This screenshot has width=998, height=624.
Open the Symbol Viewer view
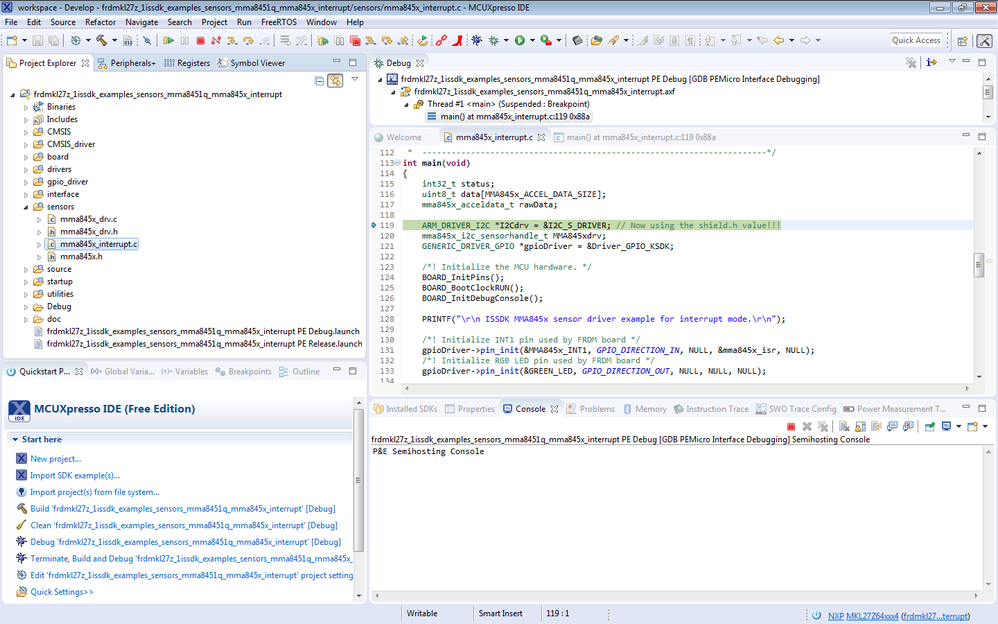(x=257, y=63)
